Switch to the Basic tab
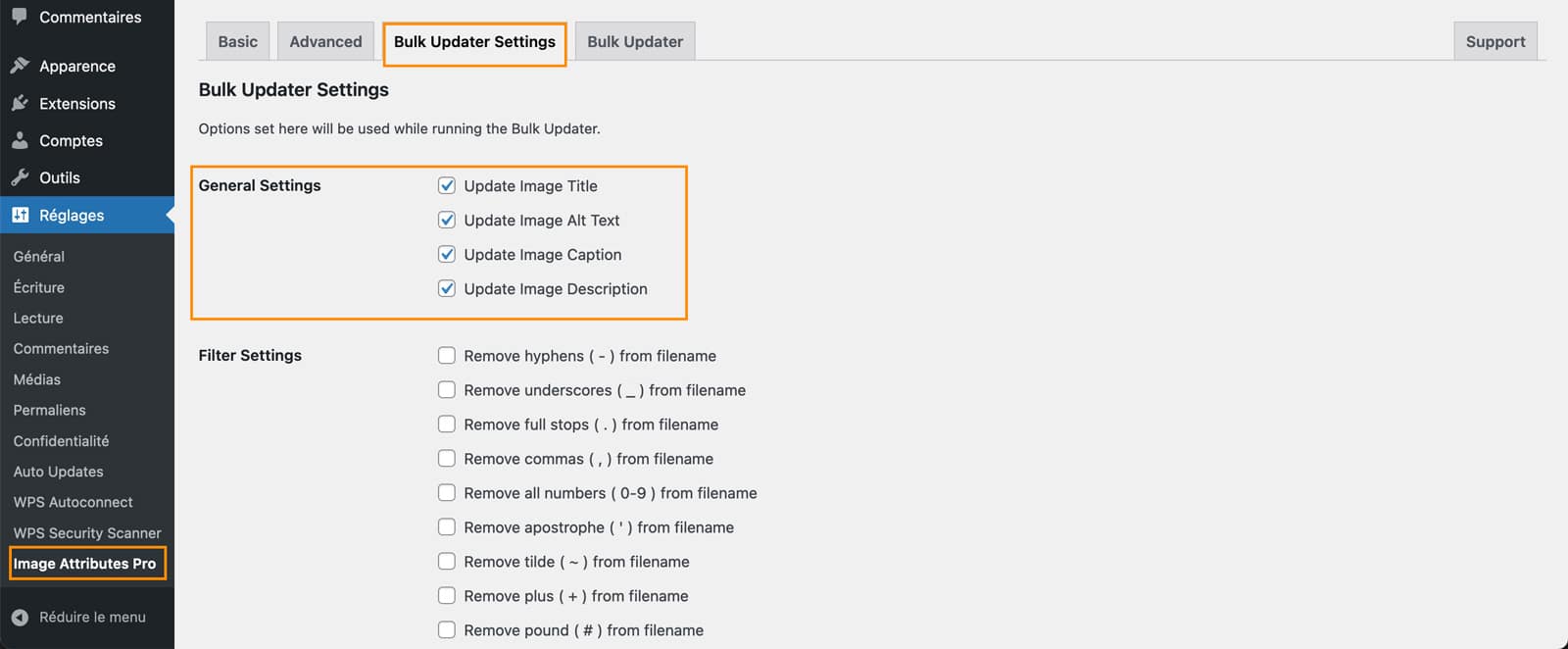The image size is (1568, 649). [x=237, y=41]
